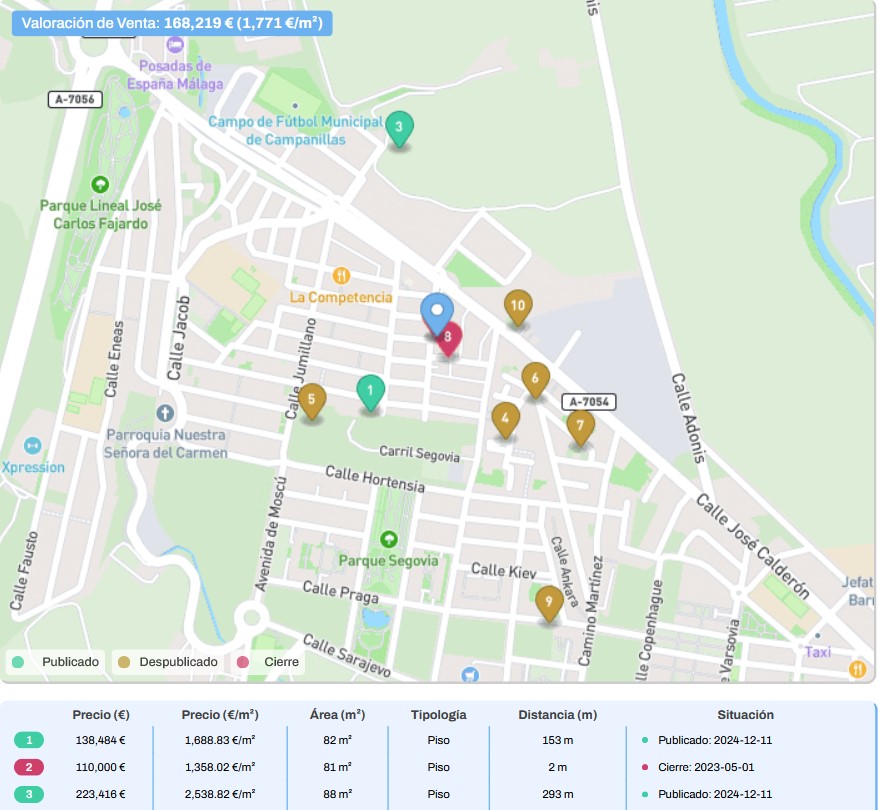Select gold map marker number 10
The image size is (878, 810).
tap(517, 307)
